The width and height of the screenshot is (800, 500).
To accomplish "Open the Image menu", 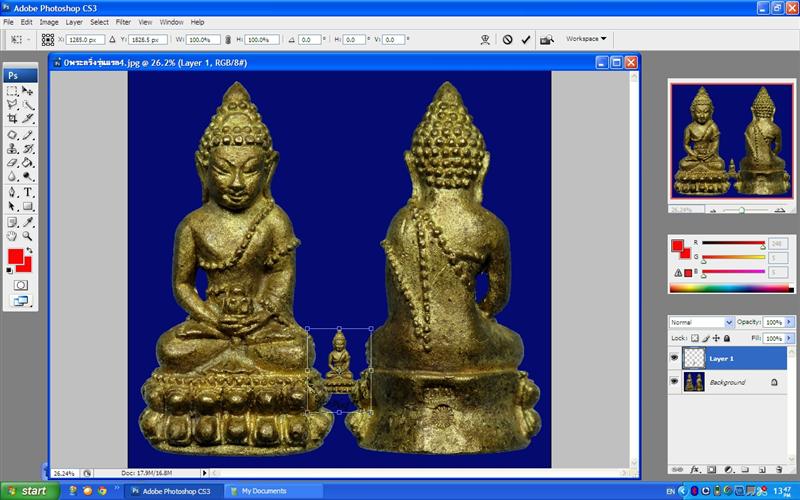I will coord(49,21).
